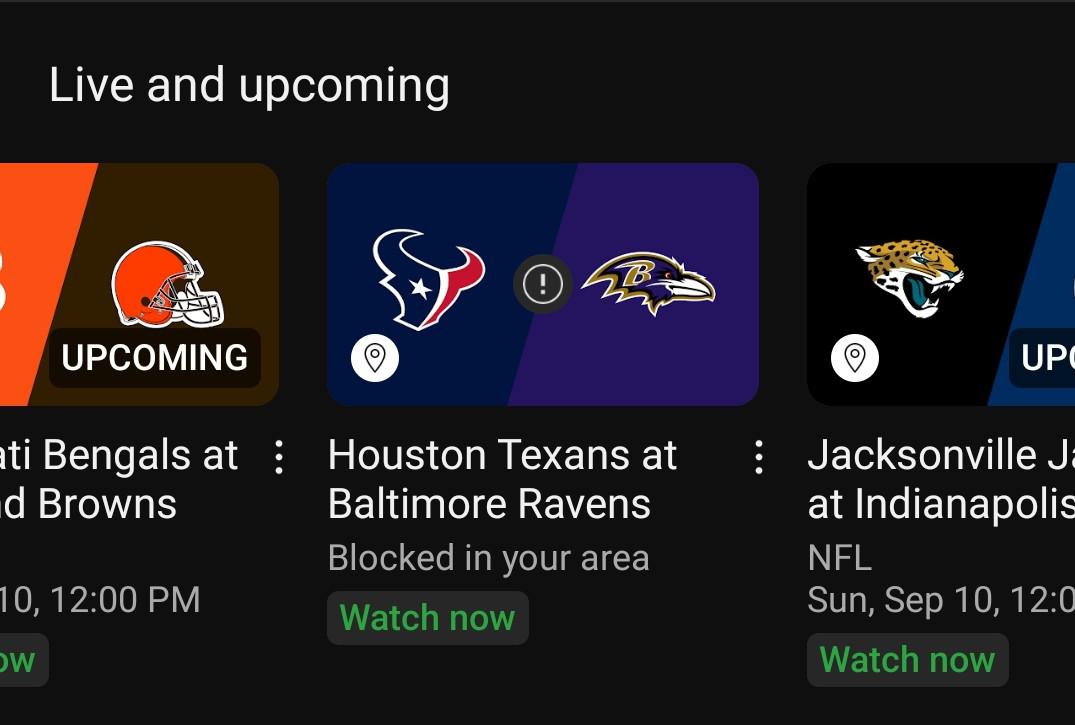The height and width of the screenshot is (725, 1075).
Task: Tap the exclamation alert icon between team logos
Action: coord(542,284)
